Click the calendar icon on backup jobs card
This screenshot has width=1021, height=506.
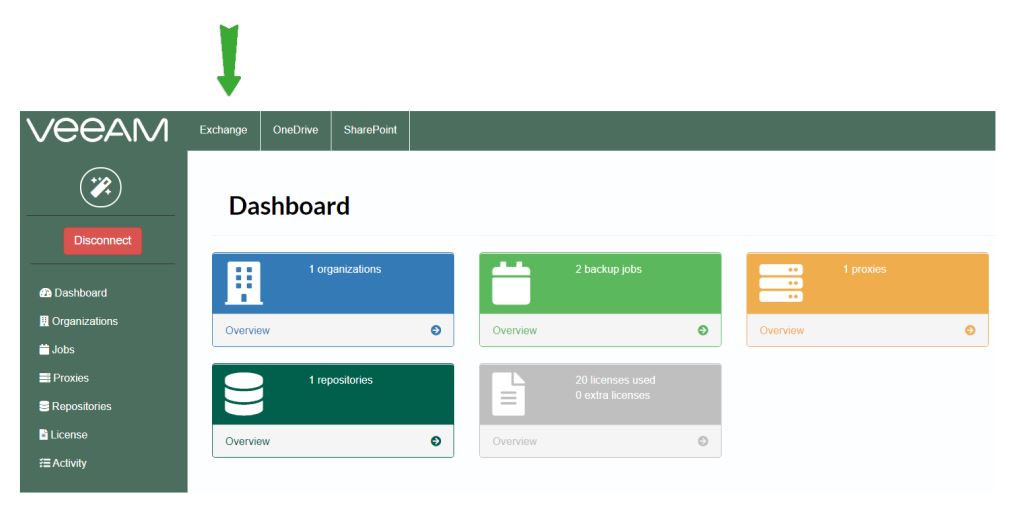point(511,283)
